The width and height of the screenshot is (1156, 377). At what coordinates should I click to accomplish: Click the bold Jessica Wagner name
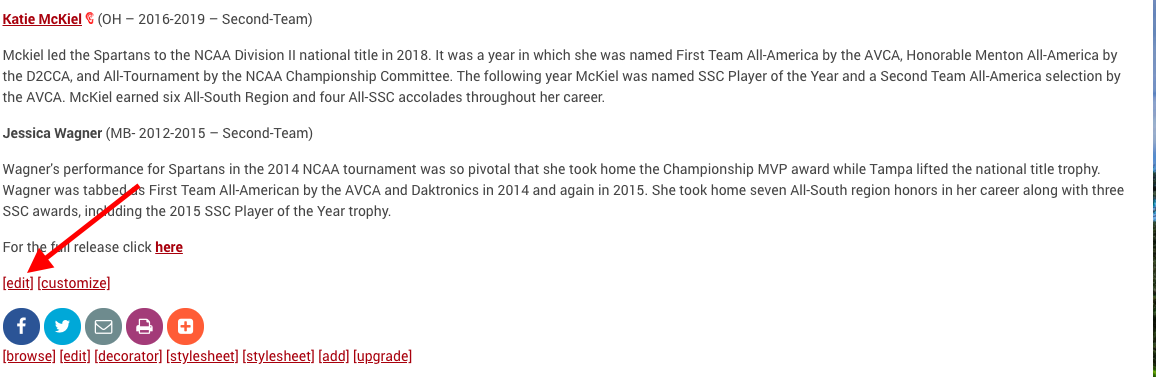pyautogui.click(x=52, y=134)
